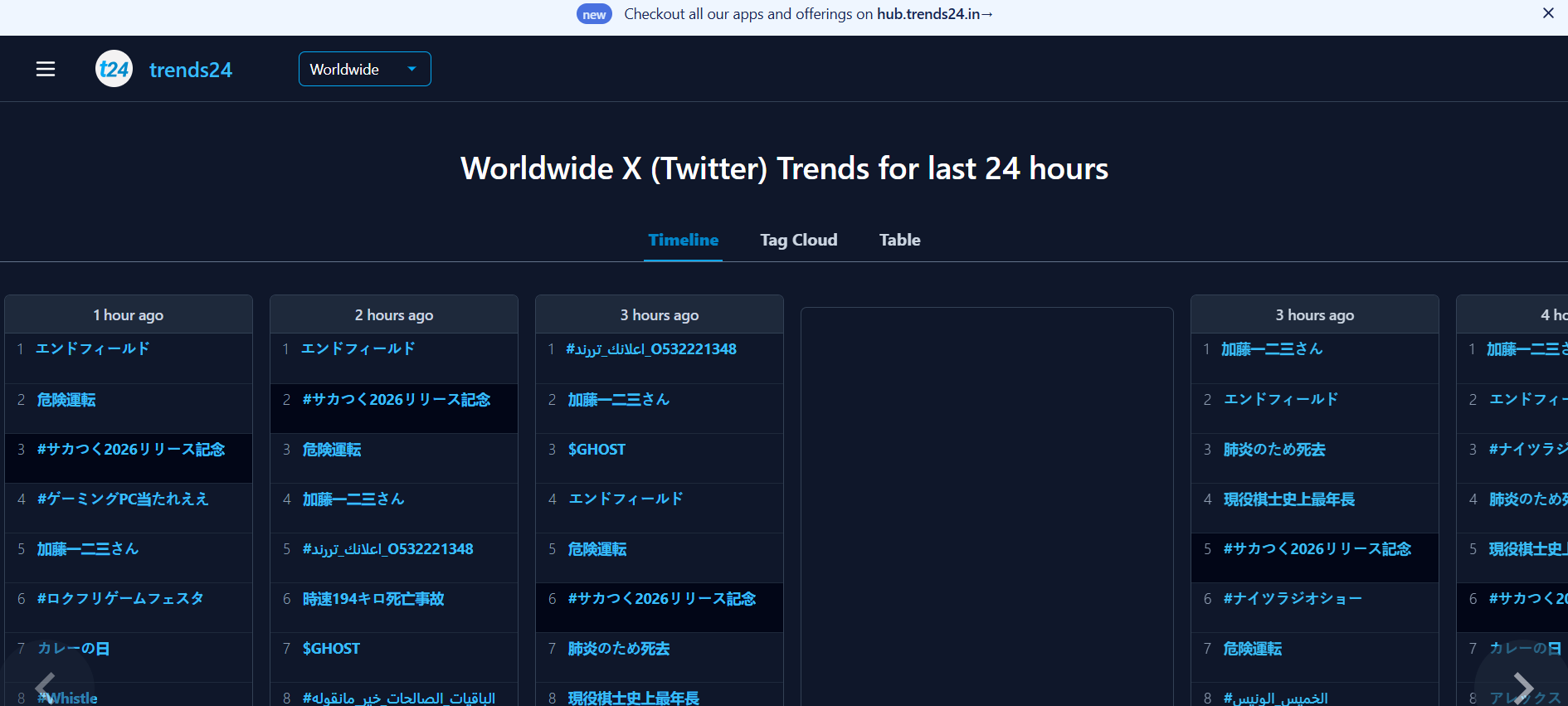The height and width of the screenshot is (706, 1568).
Task: Open the Worldwide location dropdown
Action: click(365, 69)
